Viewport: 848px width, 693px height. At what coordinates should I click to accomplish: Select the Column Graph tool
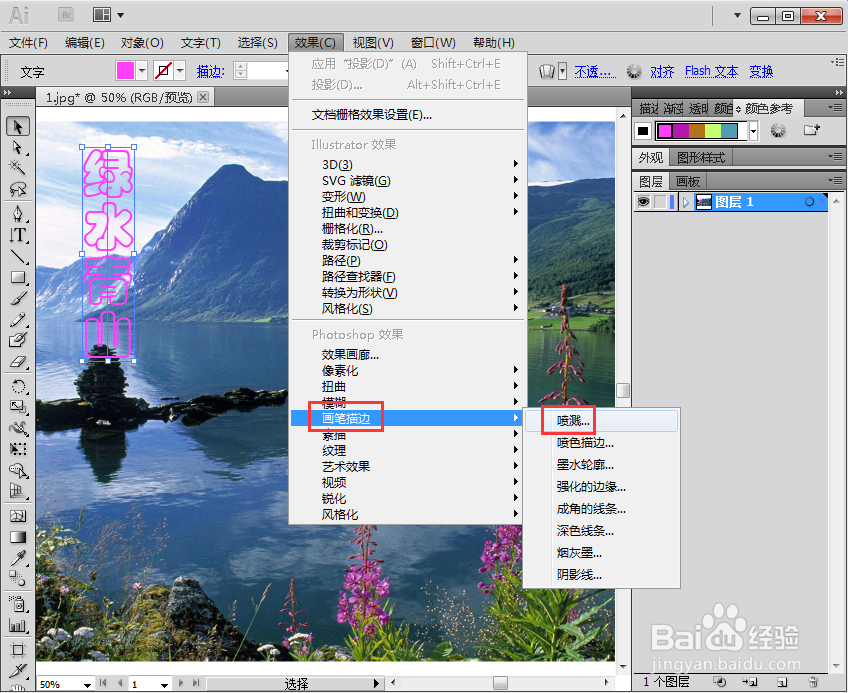click(x=18, y=625)
